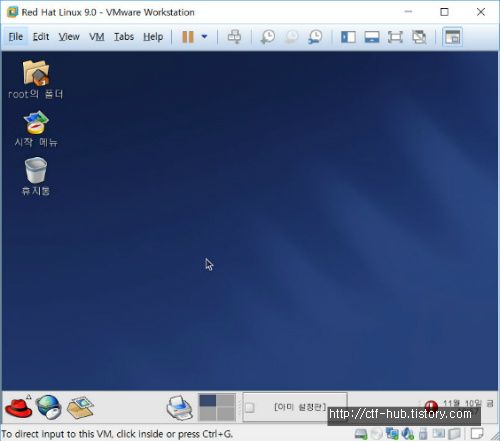This screenshot has width=500, height=441.
Task: Click the red update alert notification icon
Action: tap(431, 406)
